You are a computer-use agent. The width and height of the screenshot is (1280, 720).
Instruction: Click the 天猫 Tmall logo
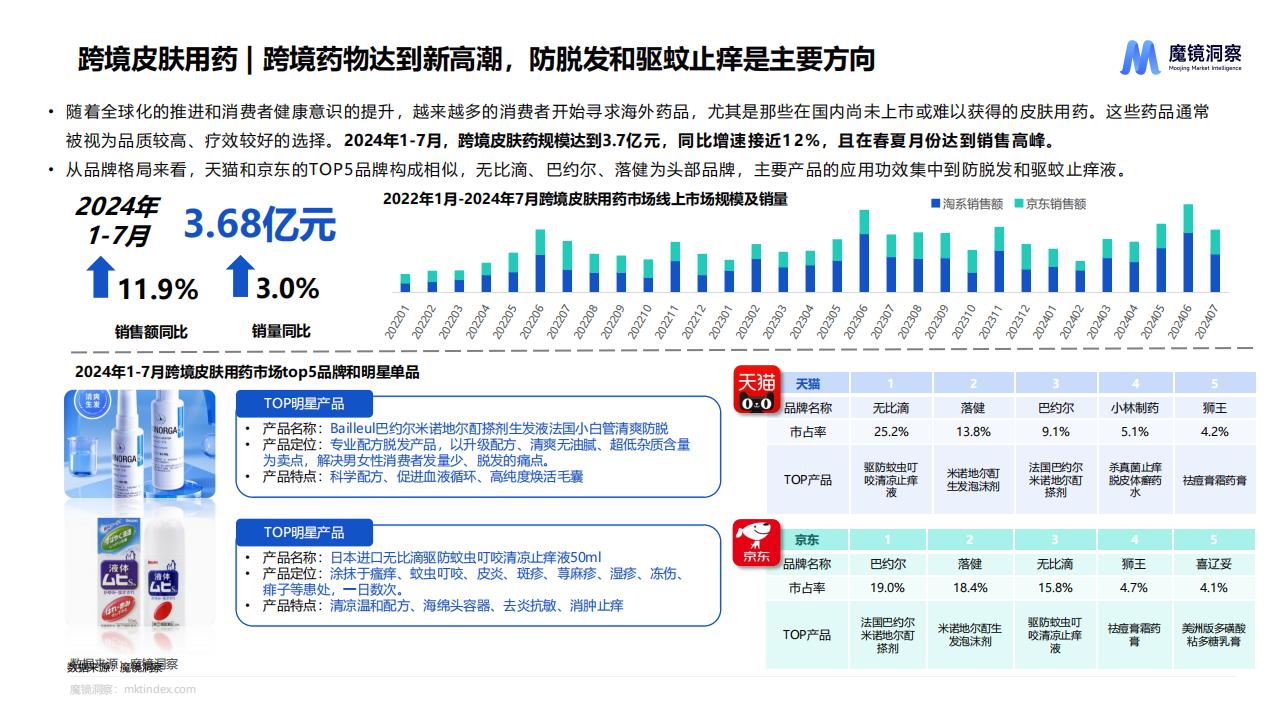click(755, 391)
